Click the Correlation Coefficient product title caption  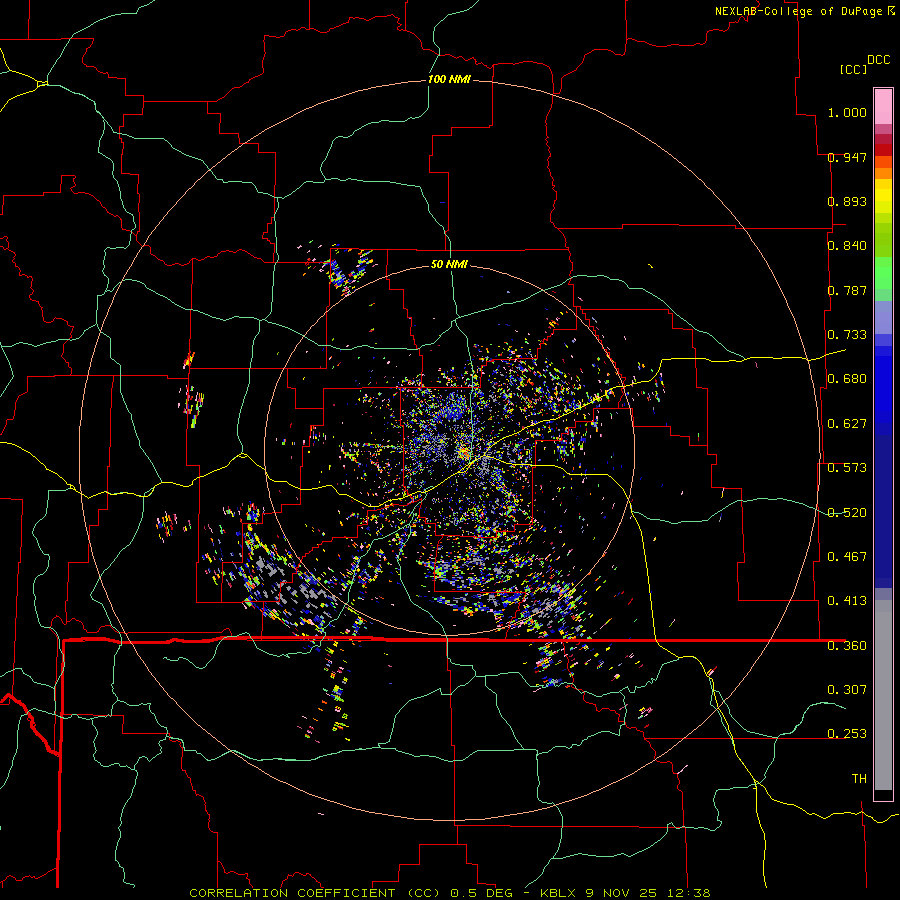[450, 893]
